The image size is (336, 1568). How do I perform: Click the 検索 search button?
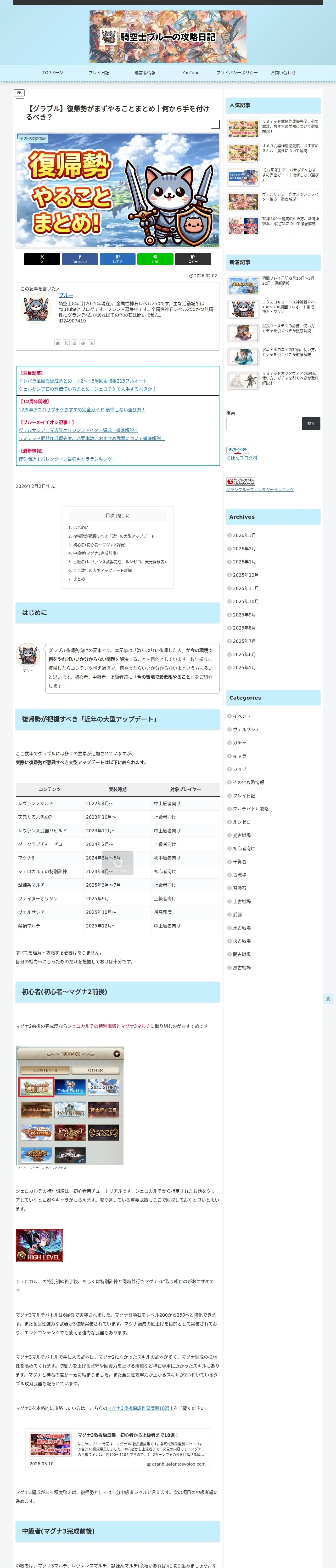click(x=311, y=423)
